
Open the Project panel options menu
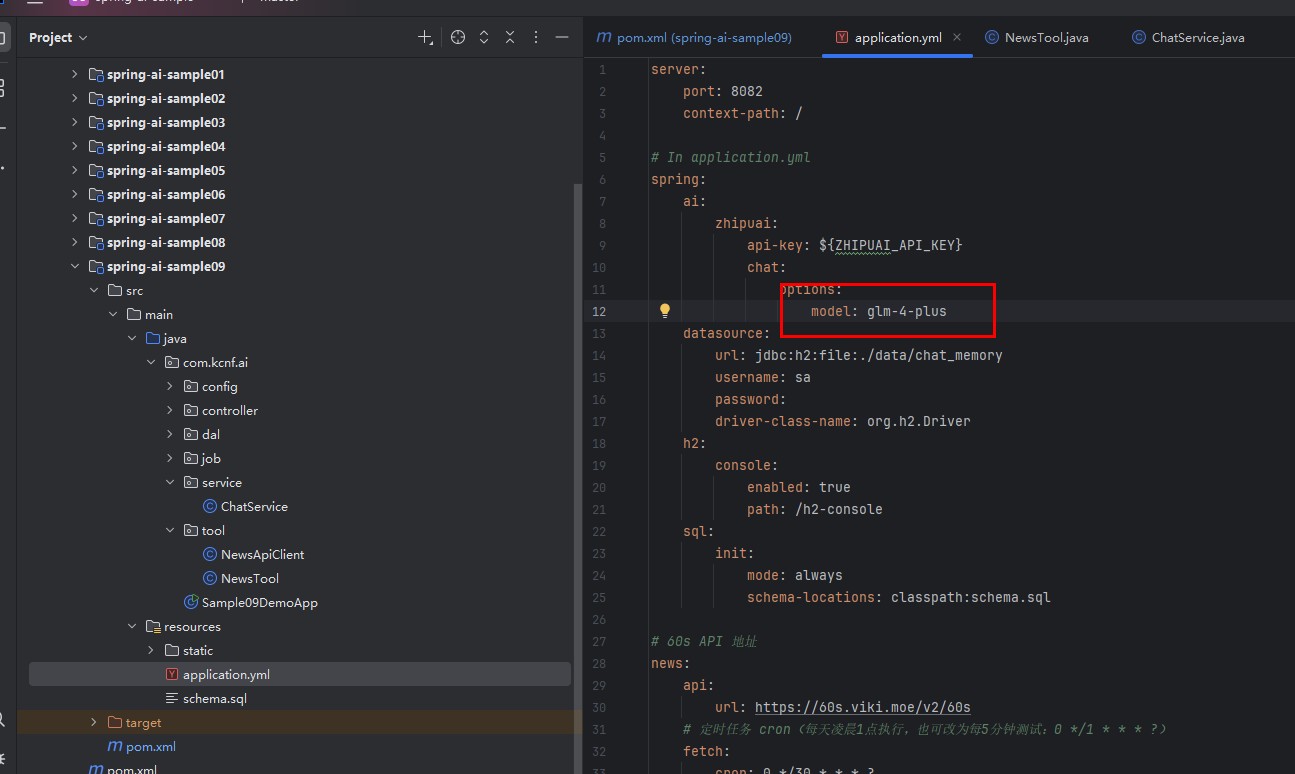tap(536, 37)
